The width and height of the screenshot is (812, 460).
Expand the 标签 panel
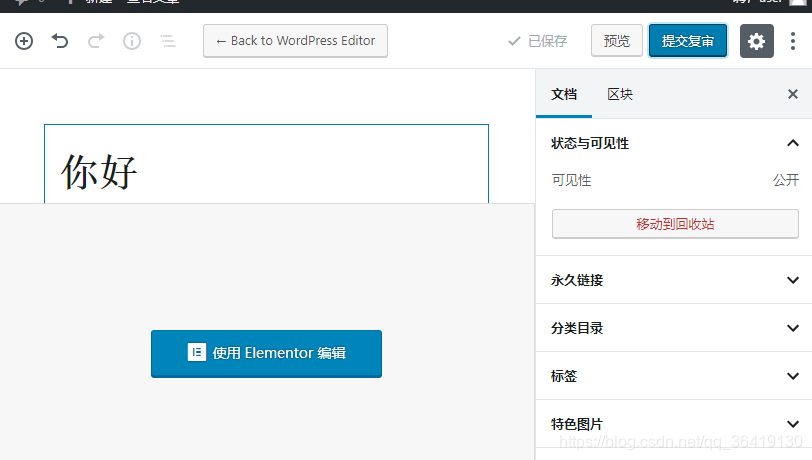pos(674,376)
